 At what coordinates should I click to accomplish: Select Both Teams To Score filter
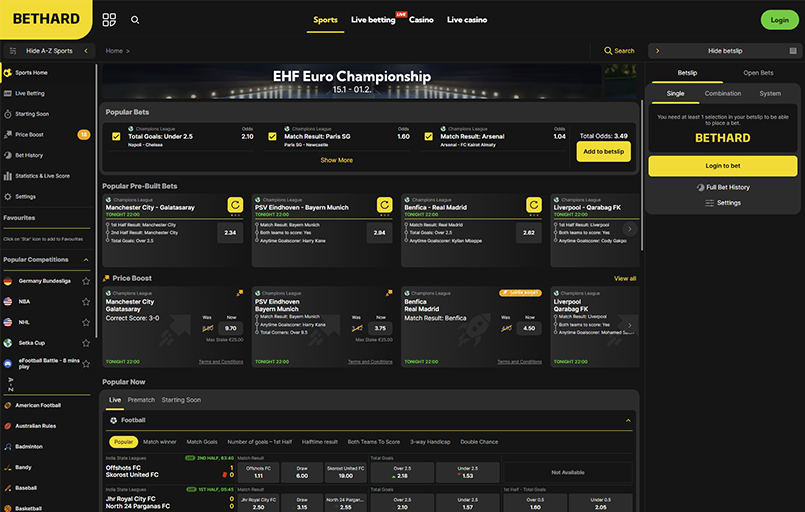coord(373,442)
